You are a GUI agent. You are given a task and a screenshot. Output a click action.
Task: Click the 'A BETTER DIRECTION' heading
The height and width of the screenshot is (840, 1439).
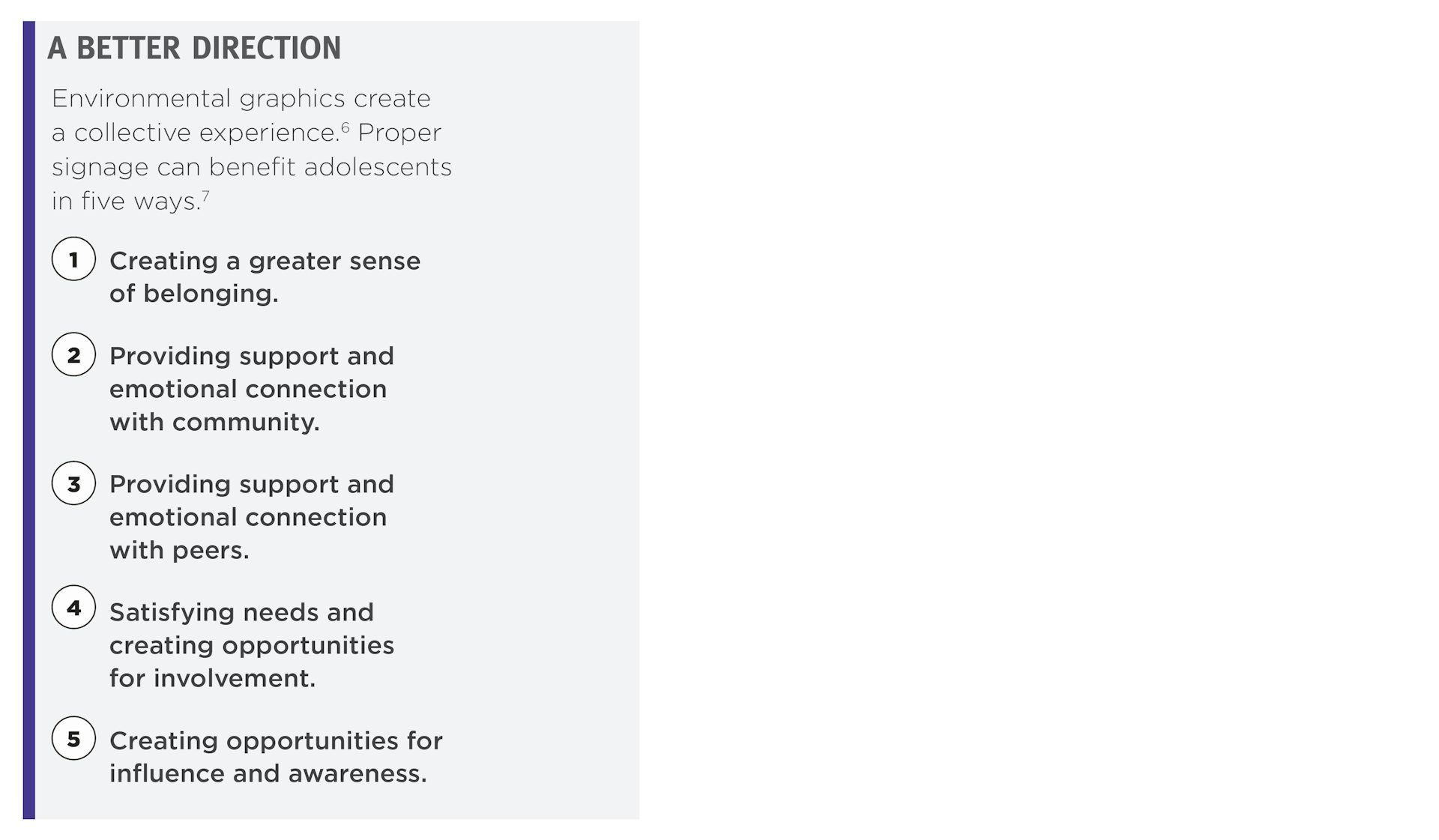point(194,48)
